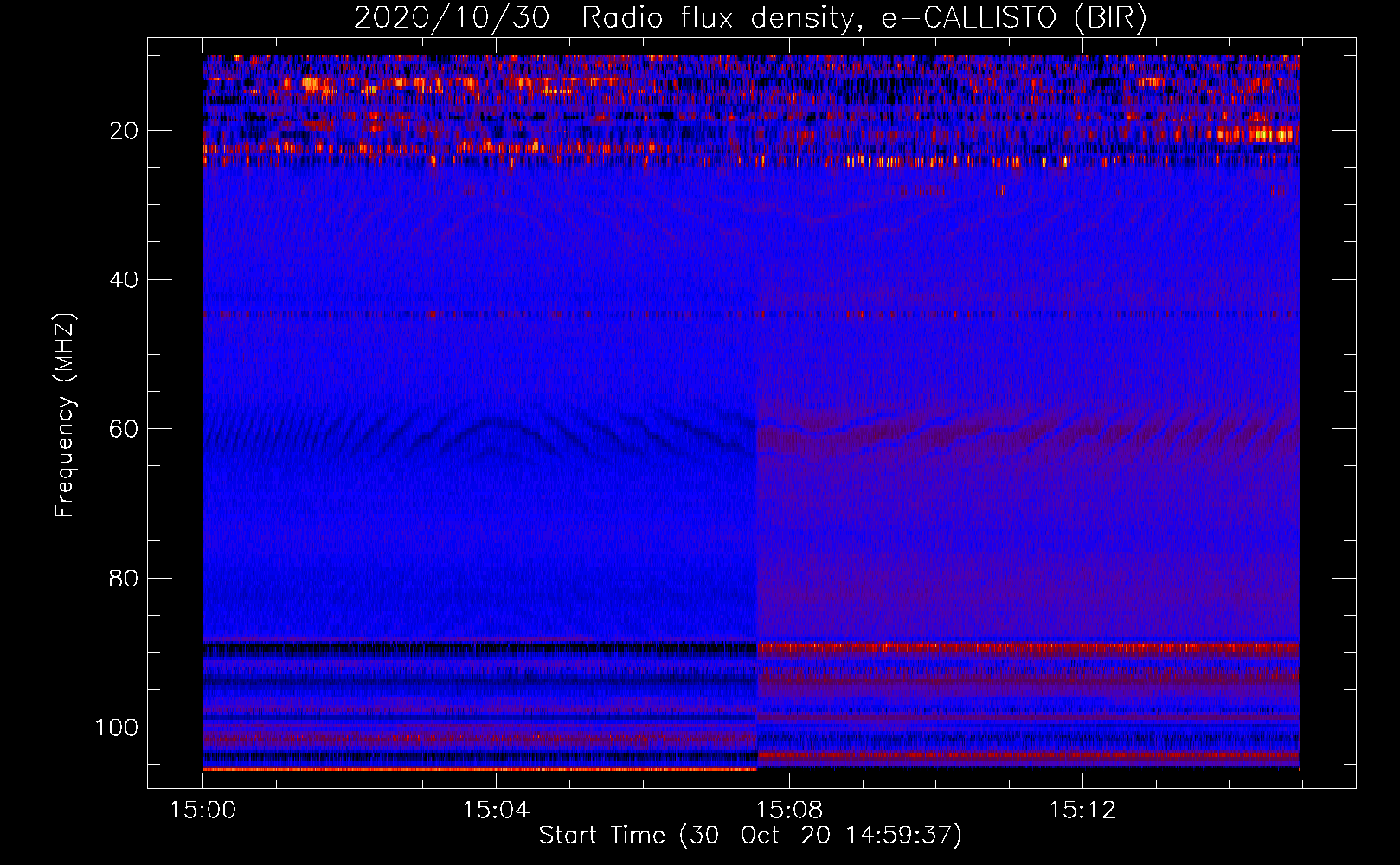Click the 100 frequency tick label
Viewport: 1400px width, 865px height.
click(x=117, y=727)
